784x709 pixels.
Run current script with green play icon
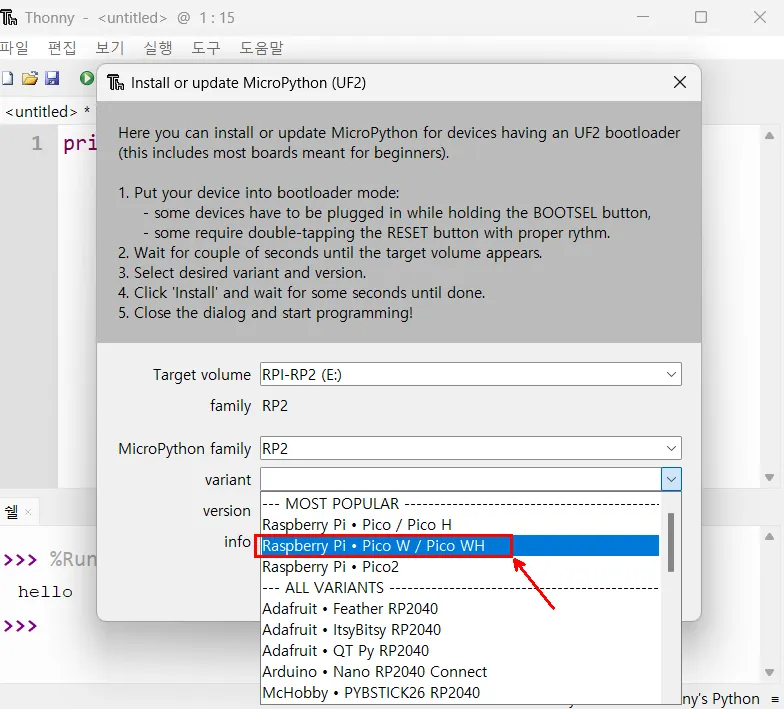[x=86, y=78]
